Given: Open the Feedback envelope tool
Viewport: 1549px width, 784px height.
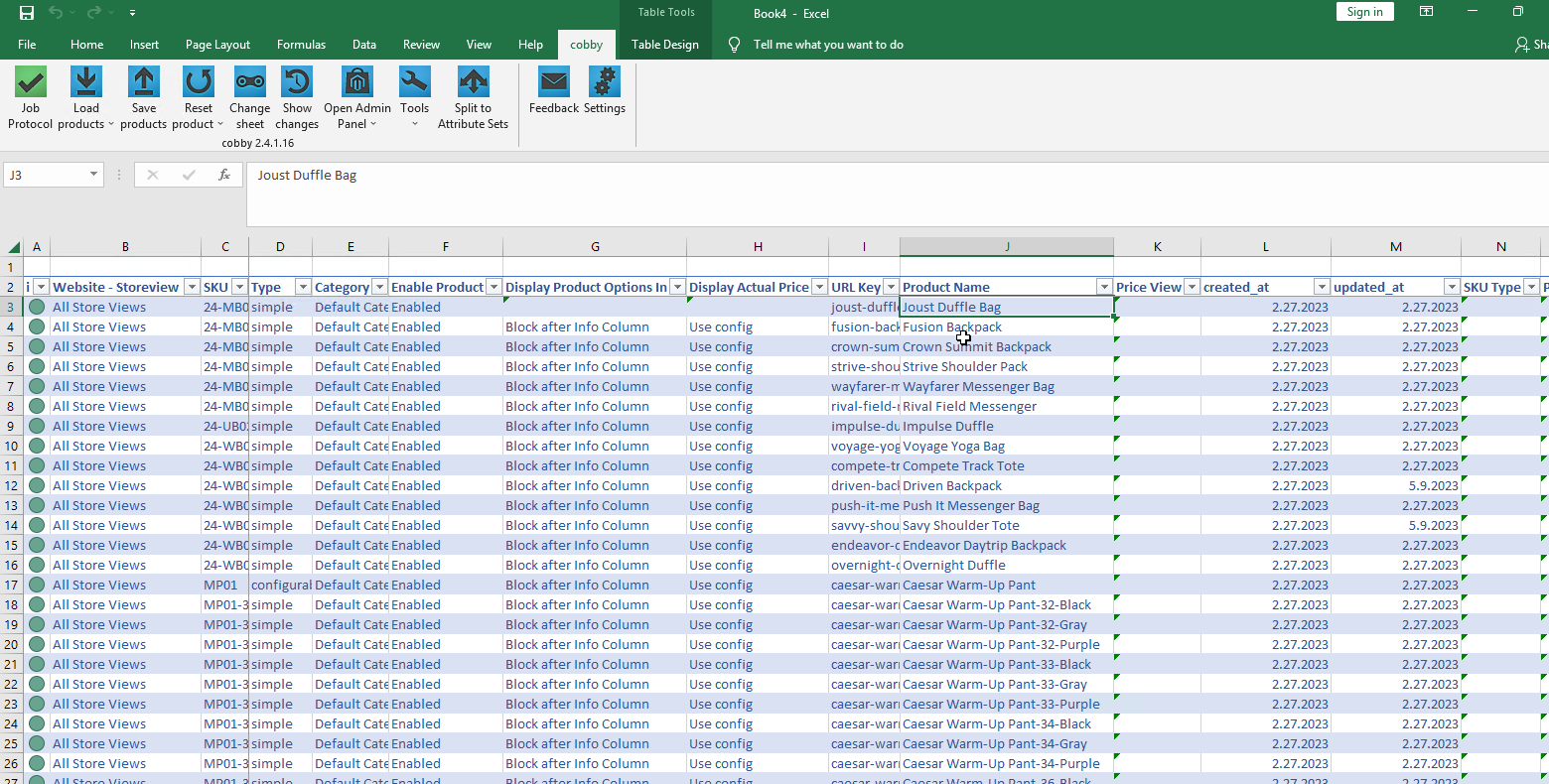Looking at the screenshot, I should [x=554, y=90].
